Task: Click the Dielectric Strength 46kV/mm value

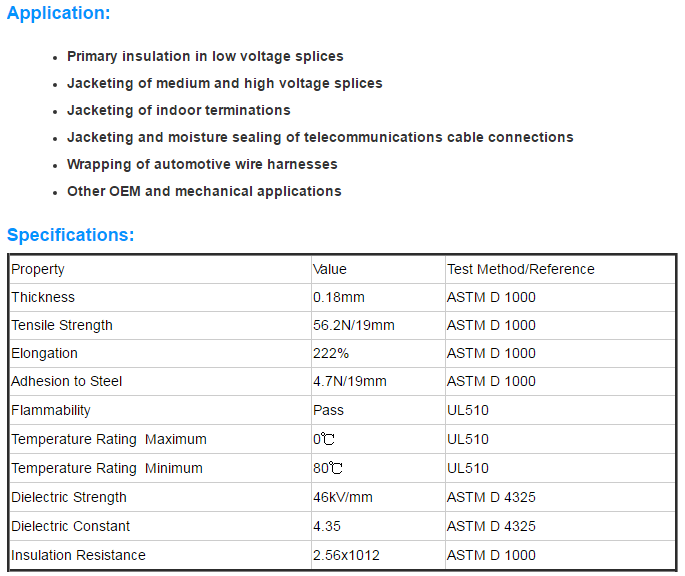Action: pyautogui.click(x=343, y=497)
